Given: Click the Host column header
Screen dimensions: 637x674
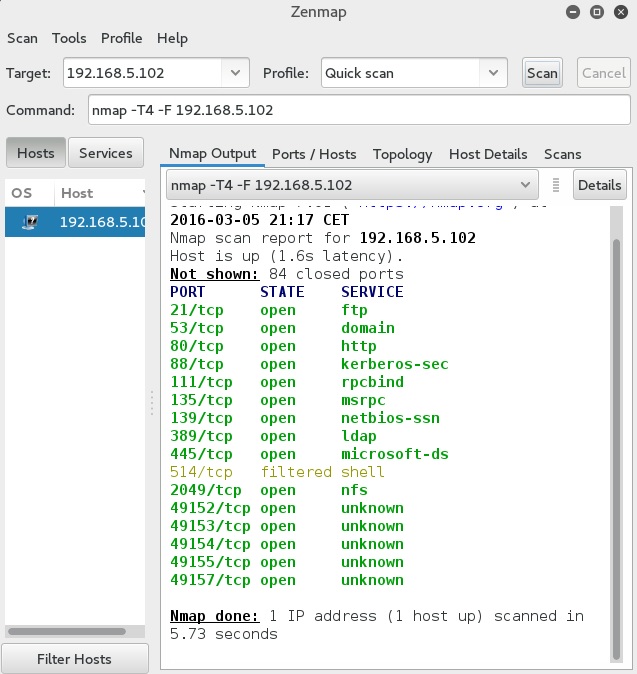Looking at the screenshot, I should [x=100, y=193].
